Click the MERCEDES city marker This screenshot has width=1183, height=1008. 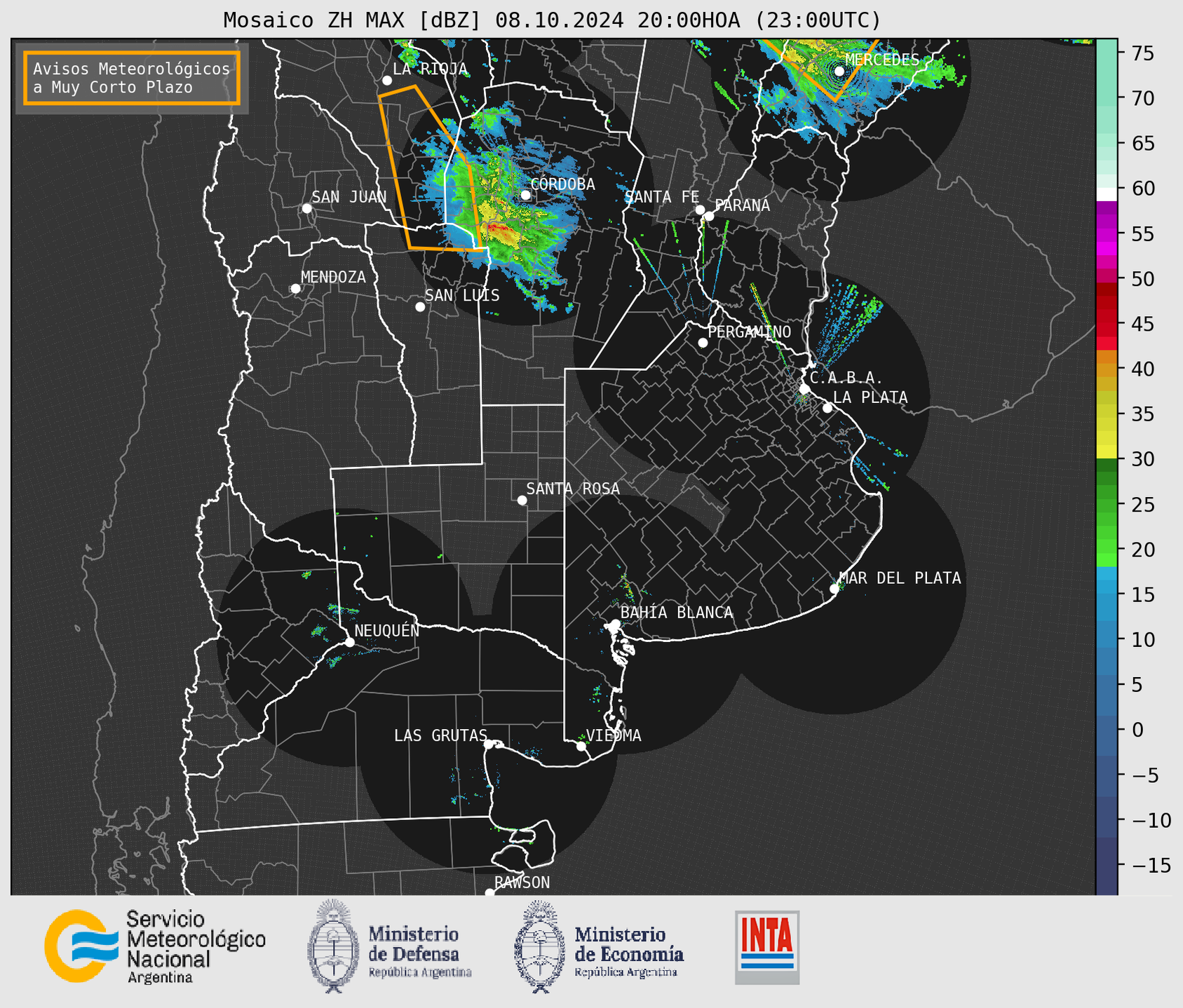[x=839, y=71]
